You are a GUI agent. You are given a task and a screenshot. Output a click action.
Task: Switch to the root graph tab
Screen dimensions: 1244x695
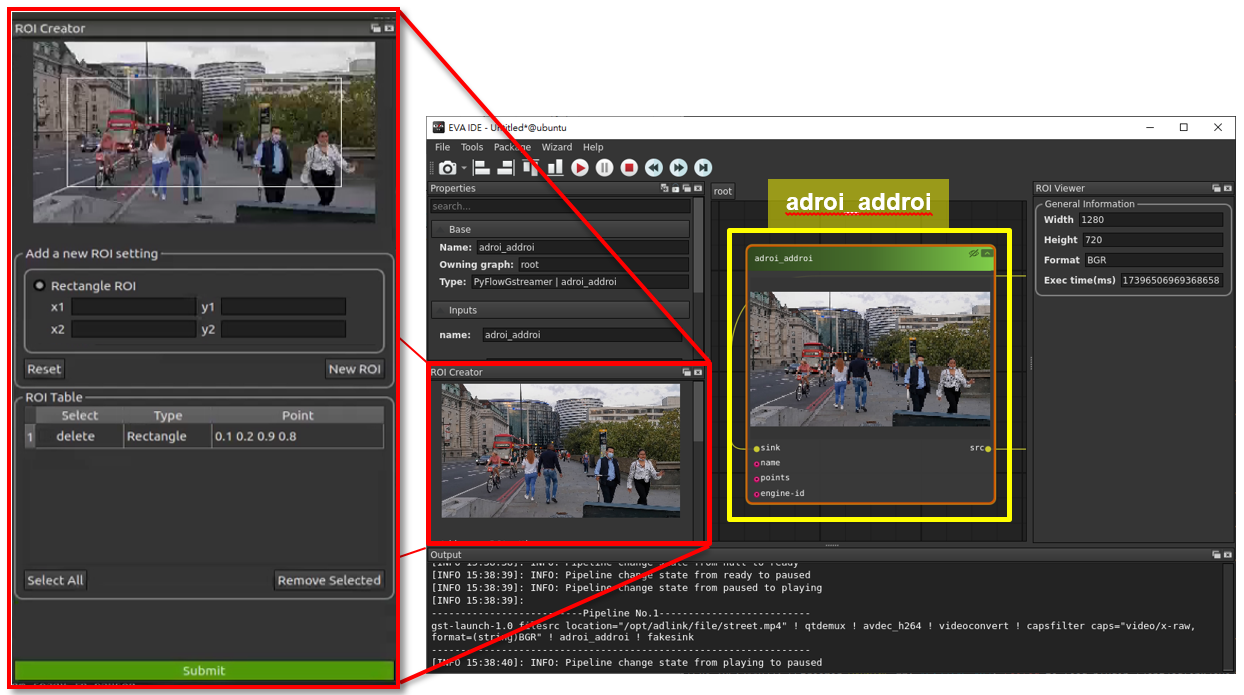click(722, 191)
